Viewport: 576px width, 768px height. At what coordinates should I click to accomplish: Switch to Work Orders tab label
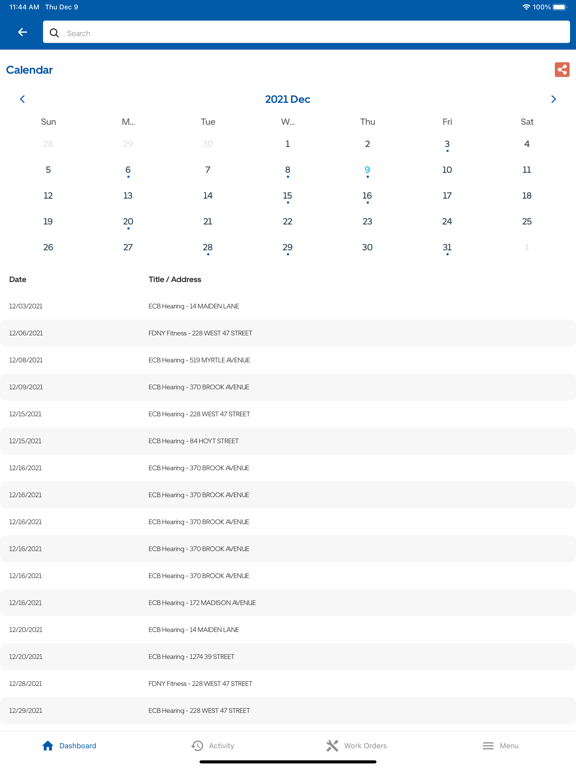pyautogui.click(x=365, y=745)
